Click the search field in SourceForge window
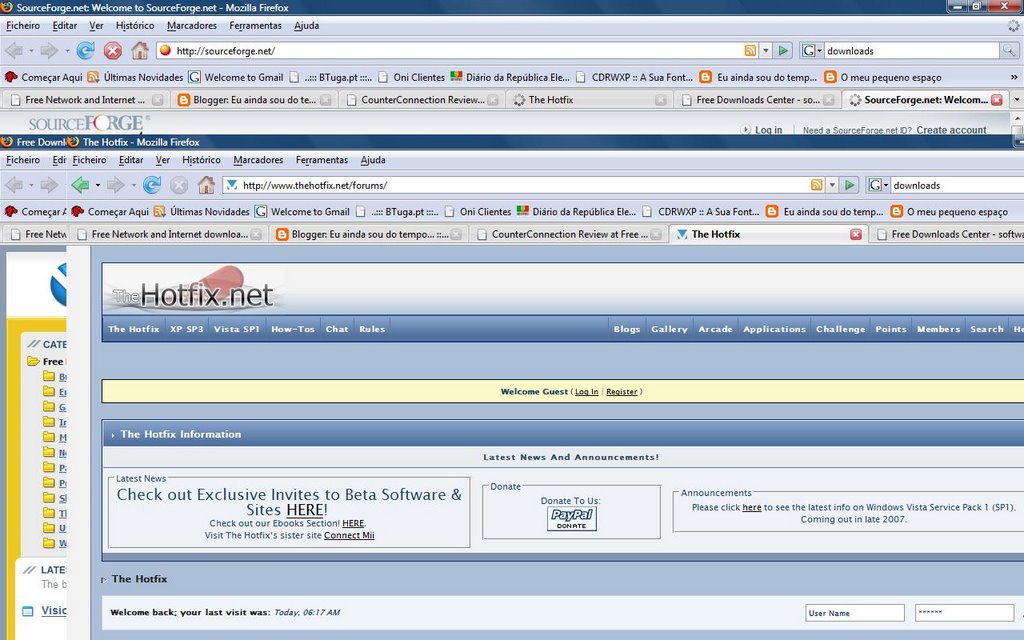 click(x=912, y=50)
